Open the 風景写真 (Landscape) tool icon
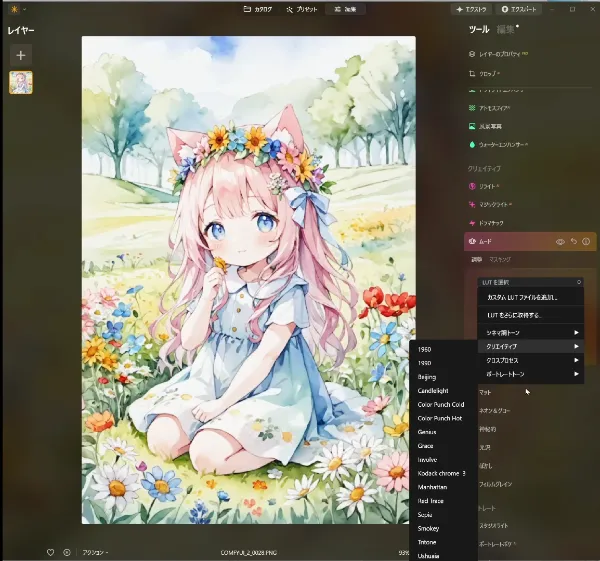This screenshot has width=600, height=561. point(472,126)
